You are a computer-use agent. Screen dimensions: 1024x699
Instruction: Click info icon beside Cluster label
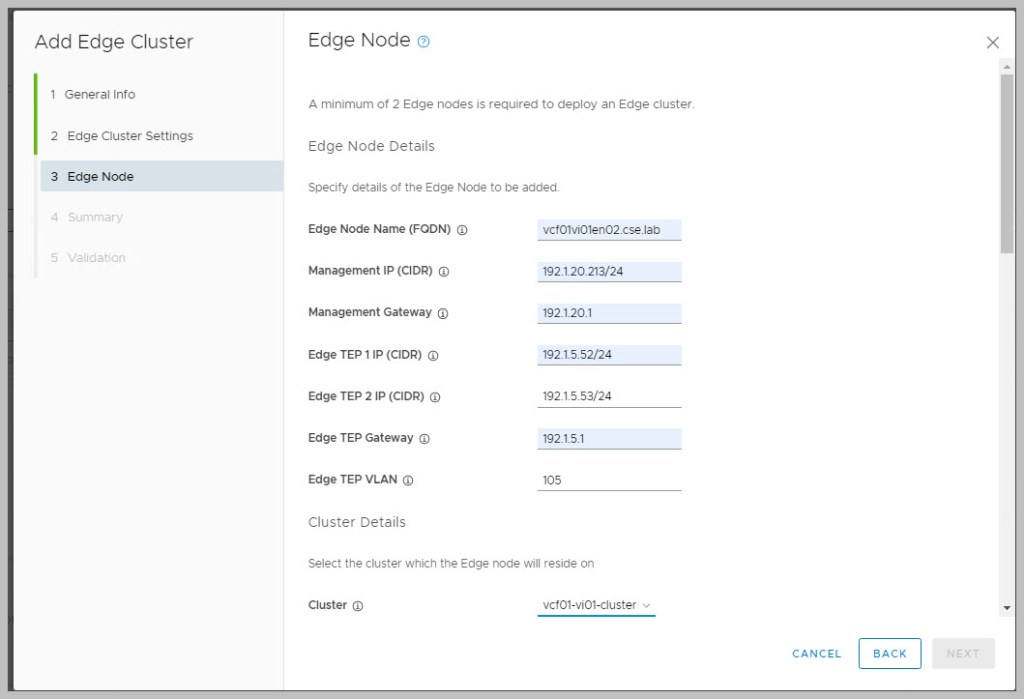[358, 606]
